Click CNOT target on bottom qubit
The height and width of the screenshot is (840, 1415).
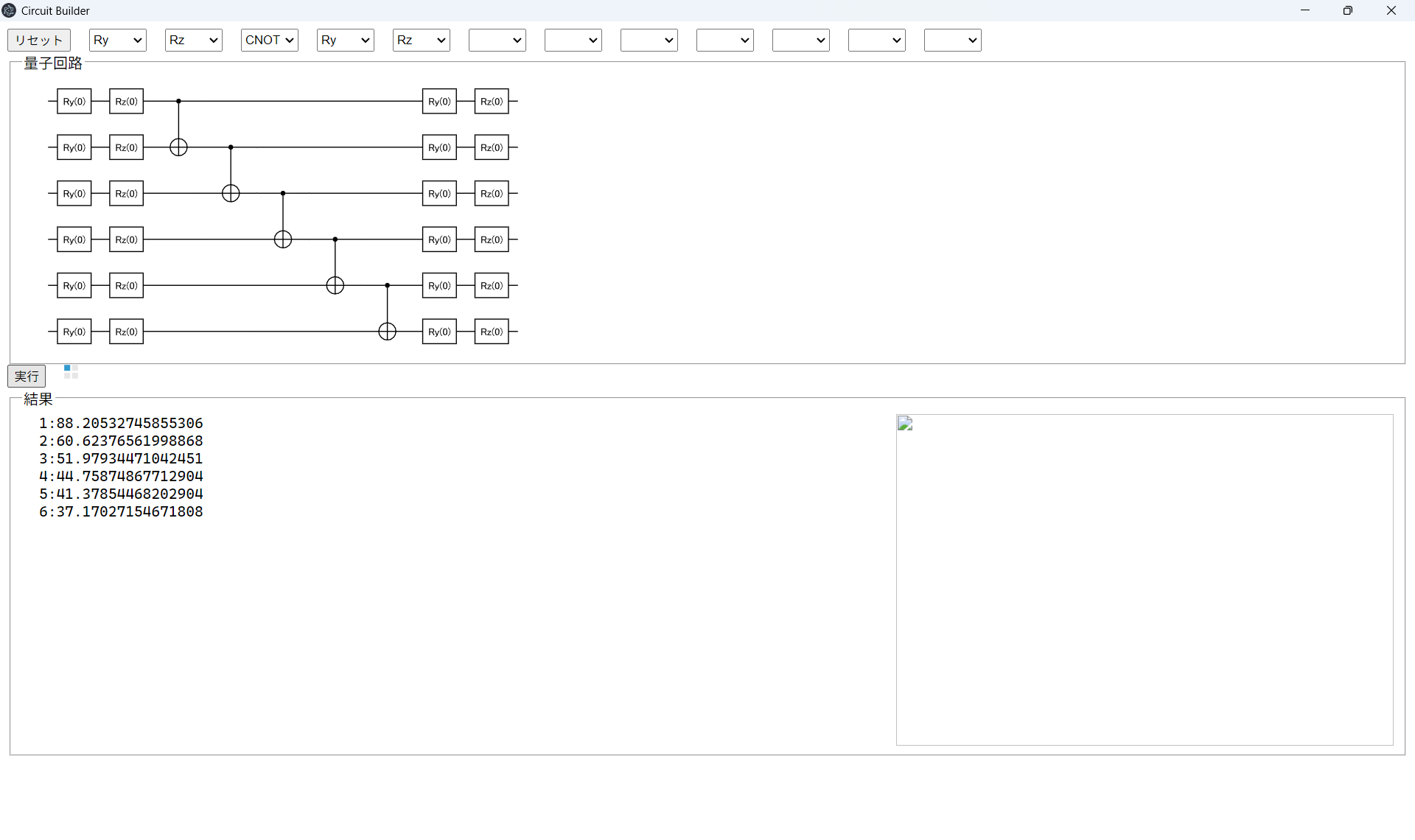point(388,332)
